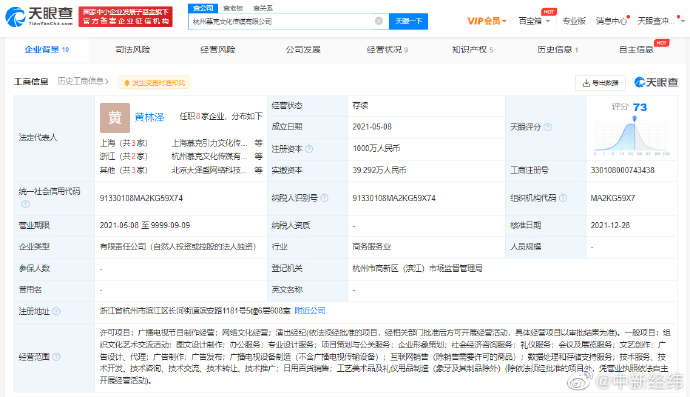The width and height of the screenshot is (690, 397).
Task: Click the 存续 business status value
Action: tap(360, 106)
